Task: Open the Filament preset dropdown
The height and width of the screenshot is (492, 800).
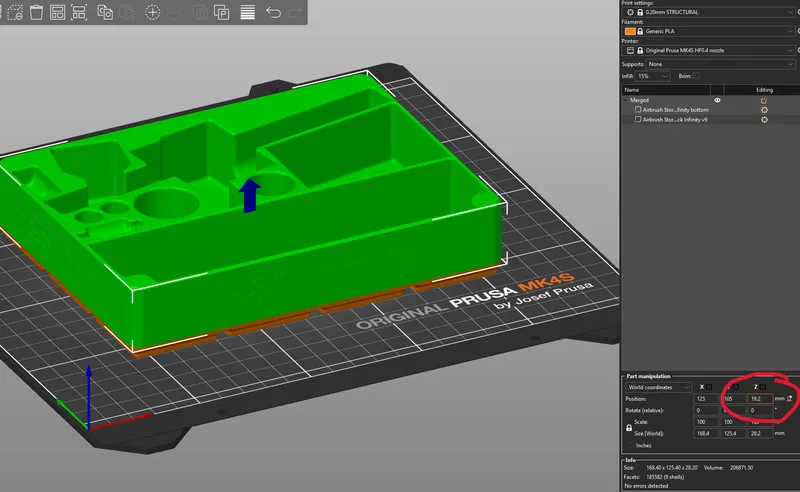Action: tap(711, 31)
